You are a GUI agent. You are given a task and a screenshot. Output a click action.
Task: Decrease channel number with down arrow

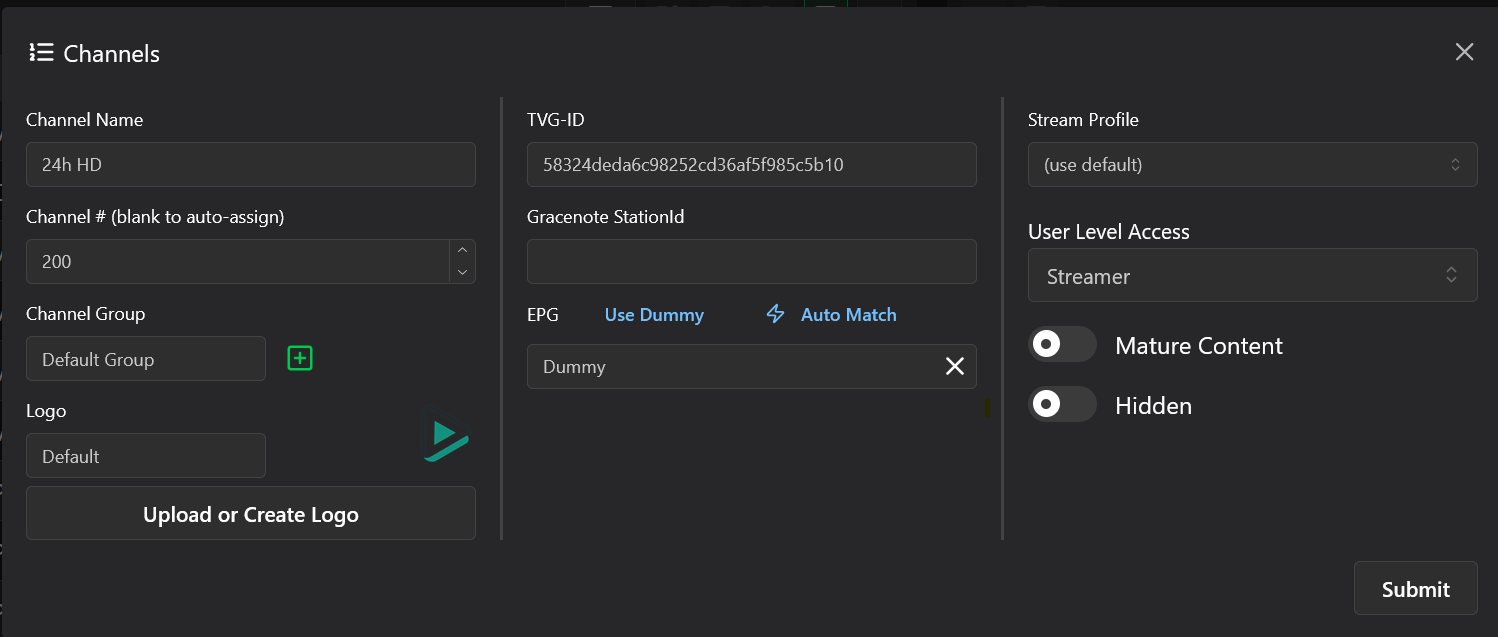pyautogui.click(x=462, y=272)
